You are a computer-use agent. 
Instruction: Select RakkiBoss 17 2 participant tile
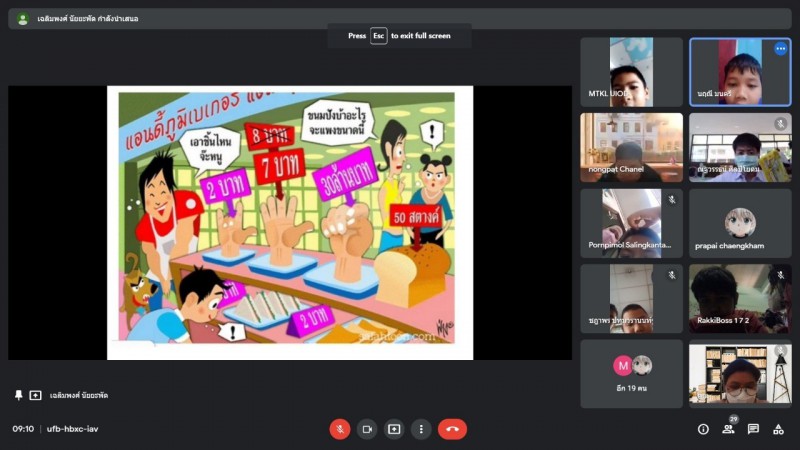coord(740,298)
